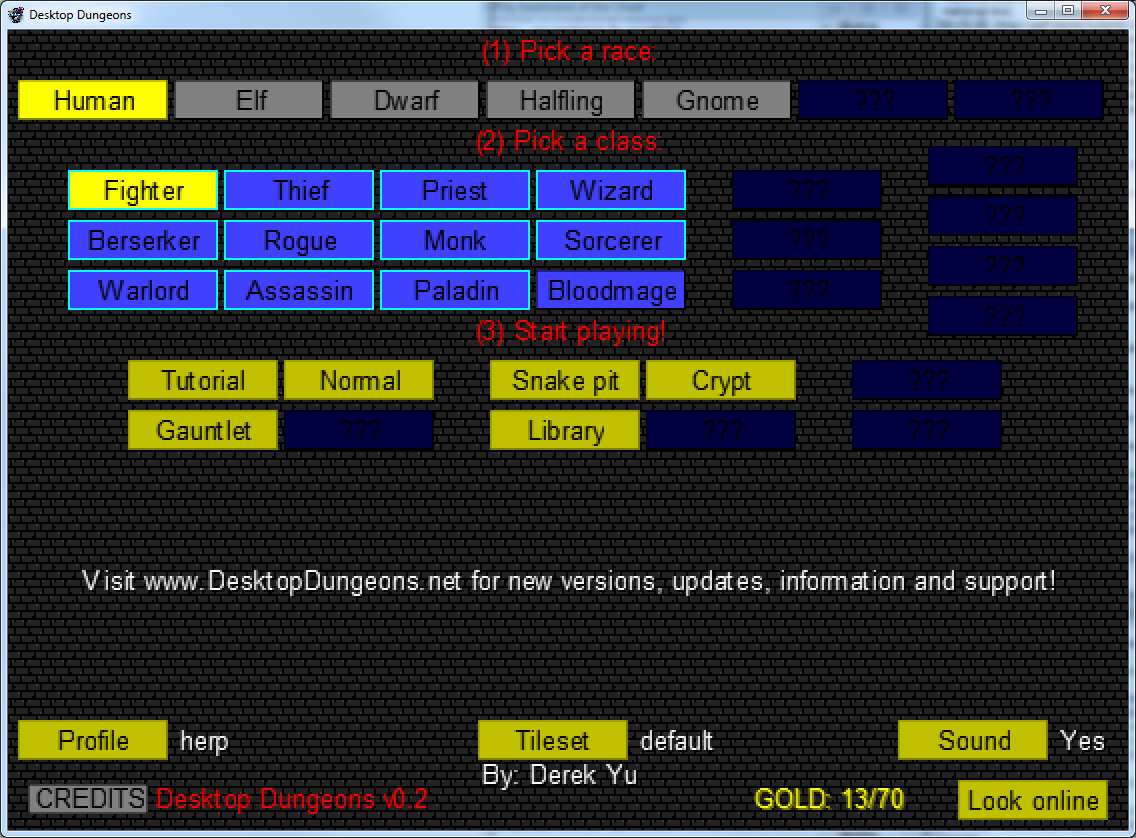The height and width of the screenshot is (838, 1136).
Task: Select the Monk class
Action: coord(455,240)
